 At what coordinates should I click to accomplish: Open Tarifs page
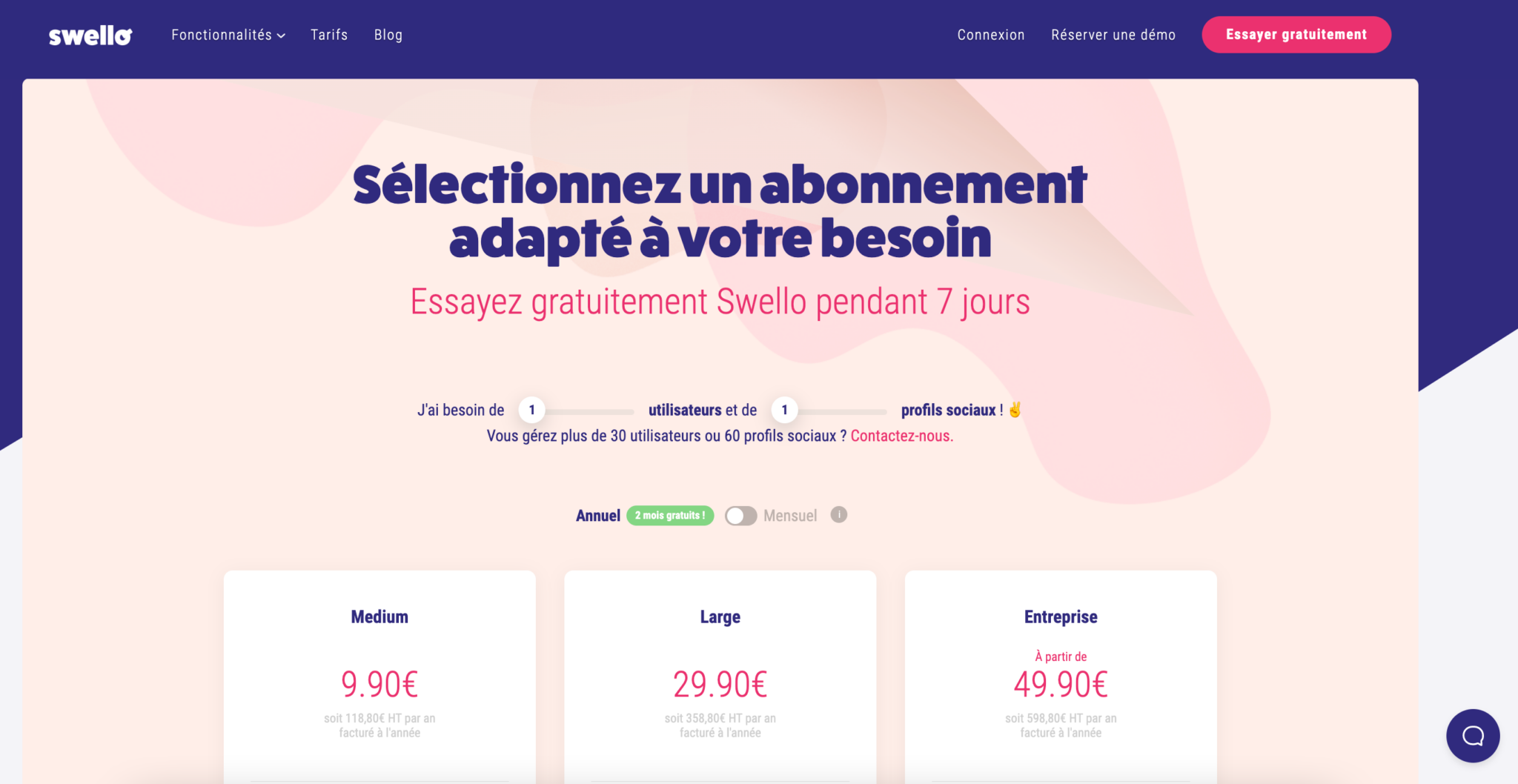tap(329, 34)
